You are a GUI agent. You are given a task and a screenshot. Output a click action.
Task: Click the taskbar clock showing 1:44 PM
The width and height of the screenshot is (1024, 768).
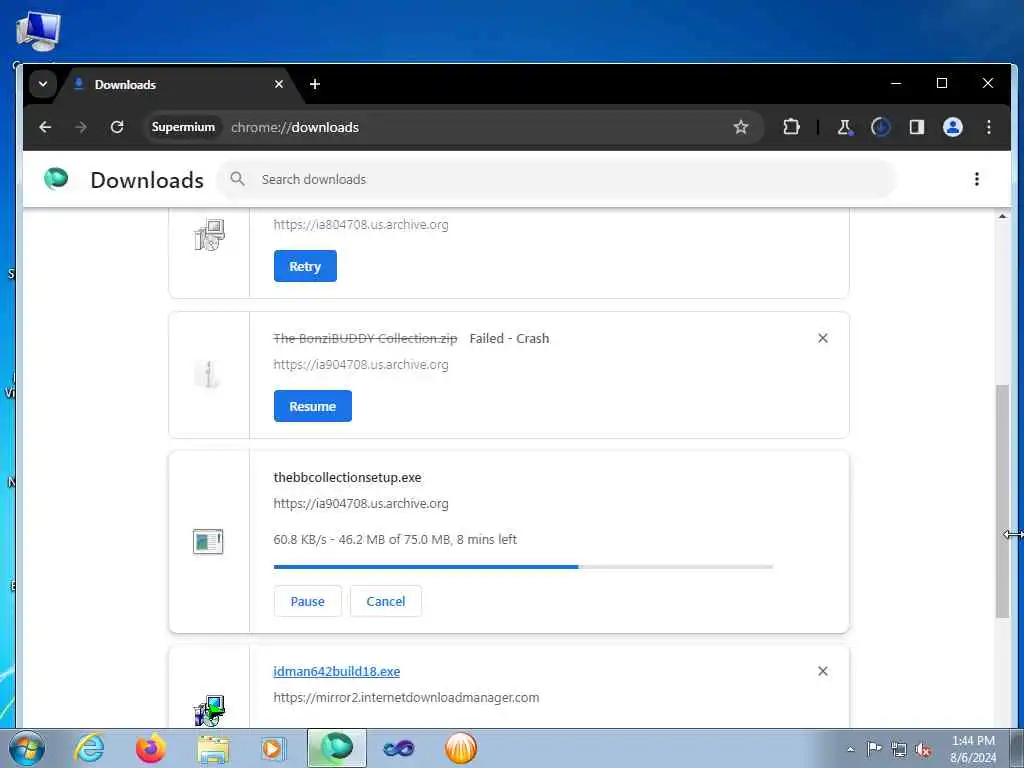pyautogui.click(x=973, y=749)
